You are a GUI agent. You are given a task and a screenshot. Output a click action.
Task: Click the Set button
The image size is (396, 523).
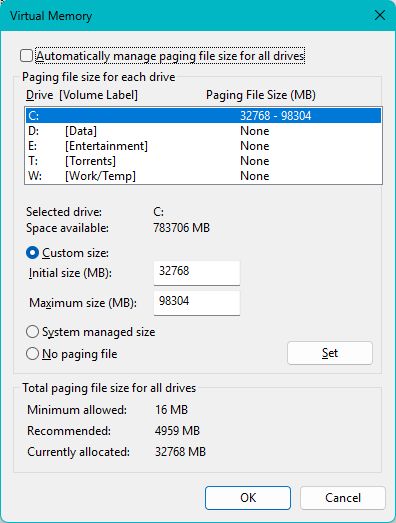(330, 353)
